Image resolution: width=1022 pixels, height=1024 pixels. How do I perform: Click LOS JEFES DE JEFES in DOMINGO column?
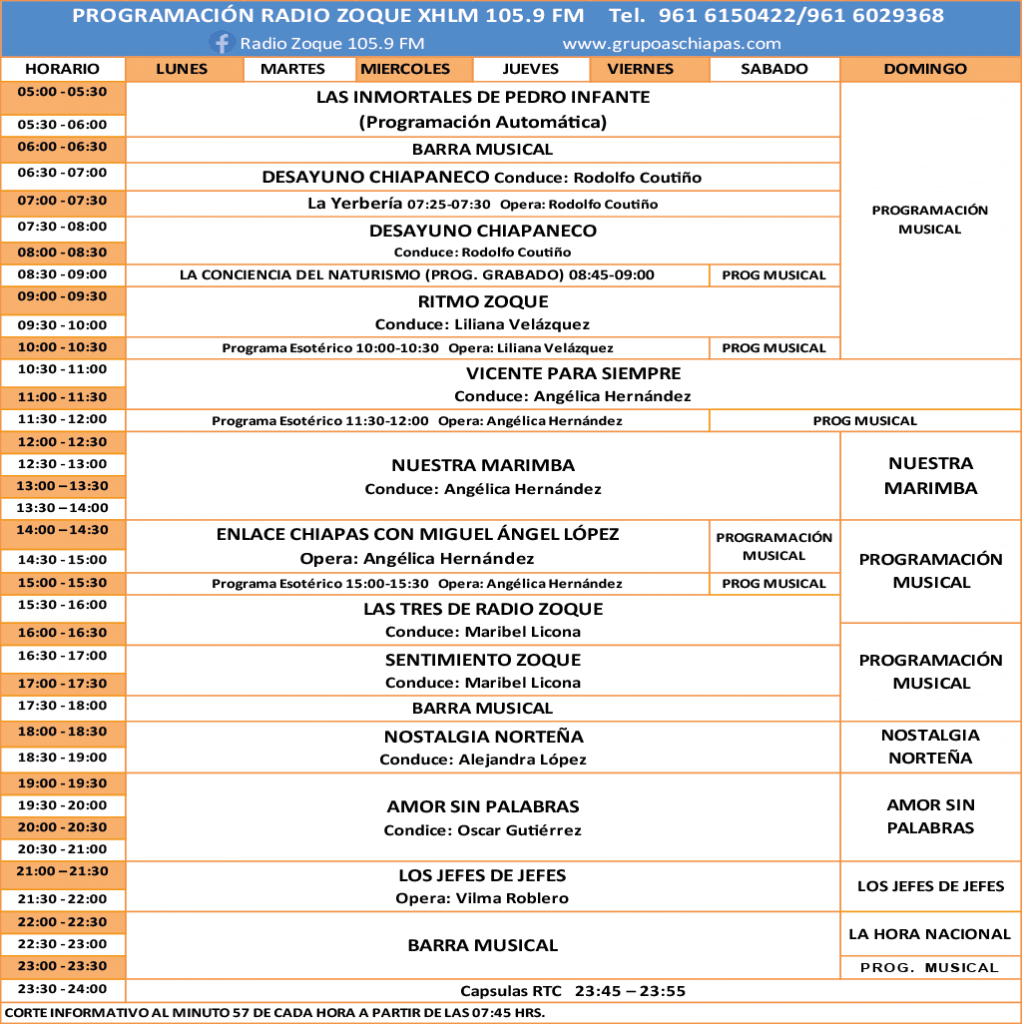click(931, 886)
